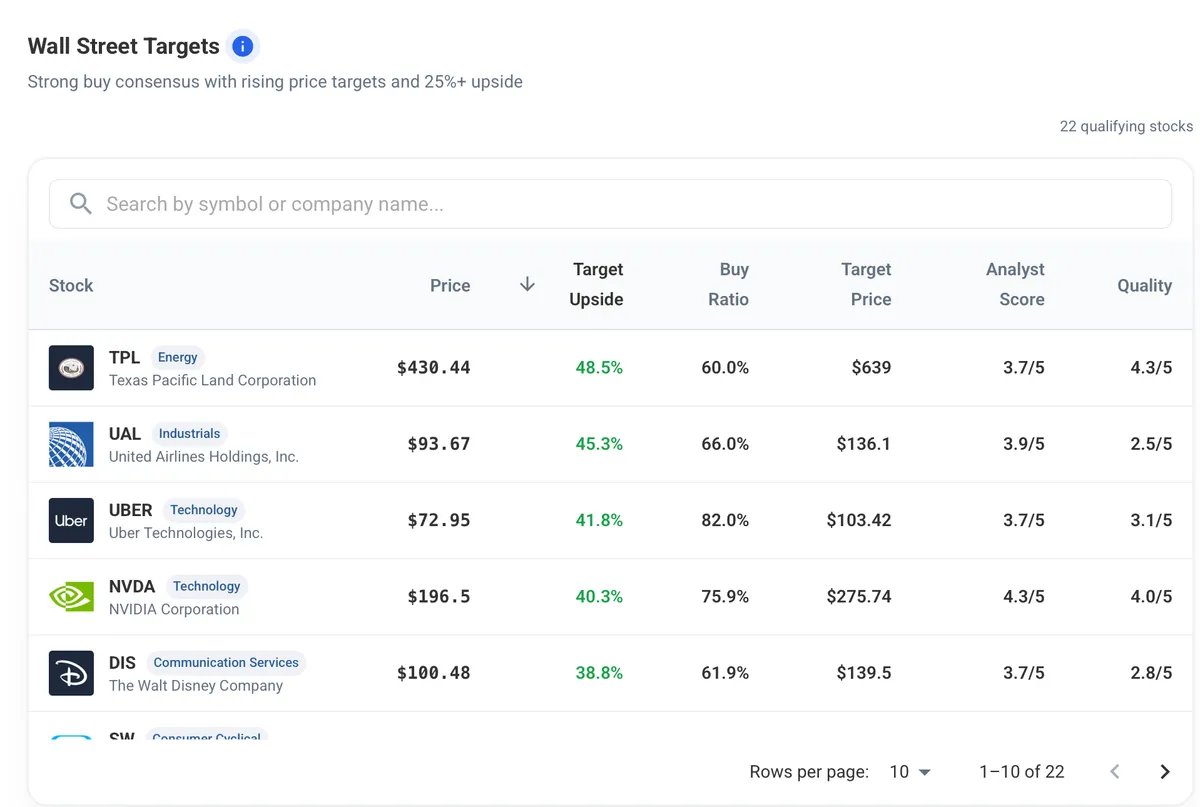Viewport: 1200px width, 807px height.
Task: Click the 38.8% target upside value
Action: (x=599, y=673)
